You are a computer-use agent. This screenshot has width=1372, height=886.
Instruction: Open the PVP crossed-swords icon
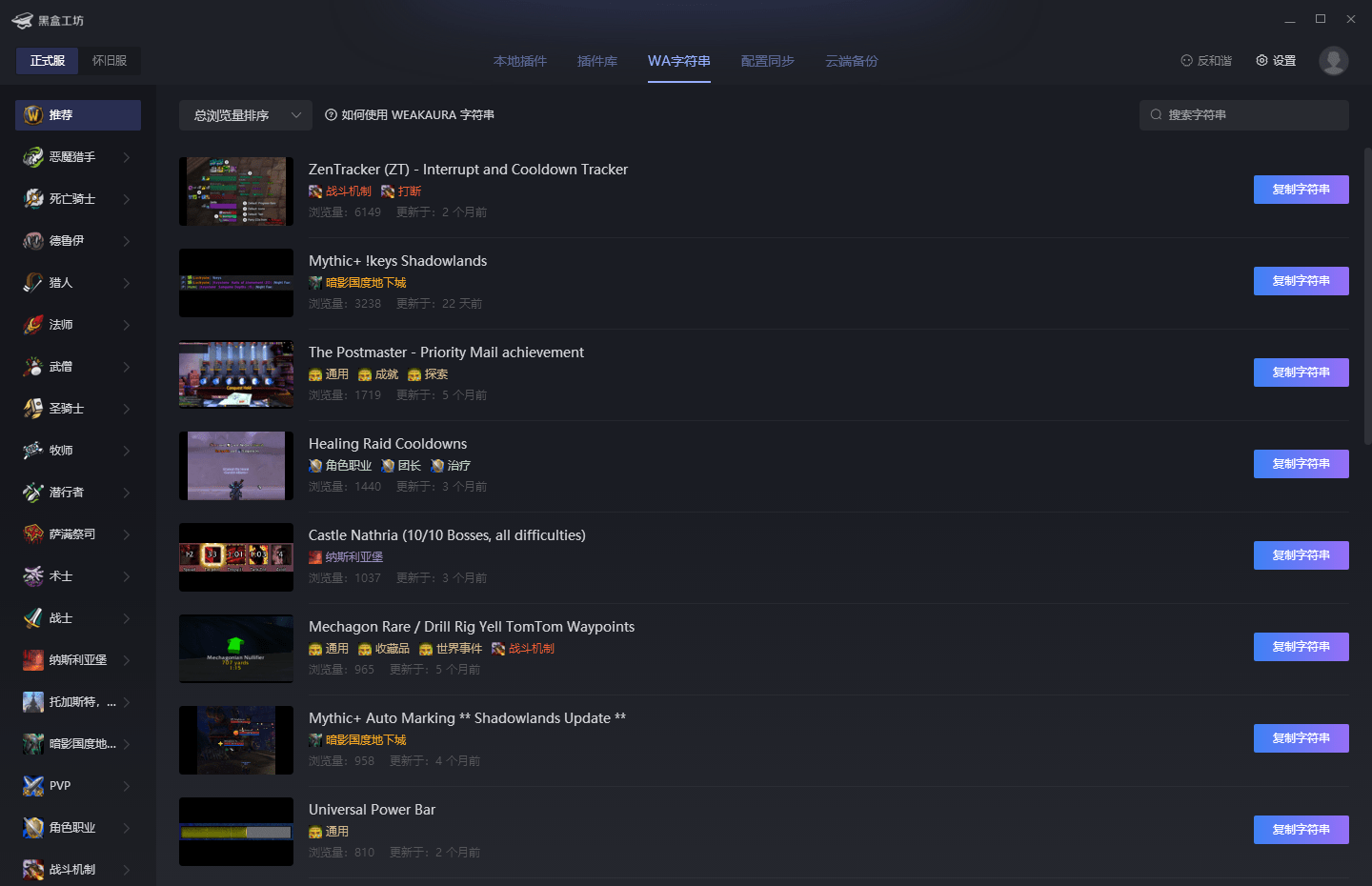(33, 786)
